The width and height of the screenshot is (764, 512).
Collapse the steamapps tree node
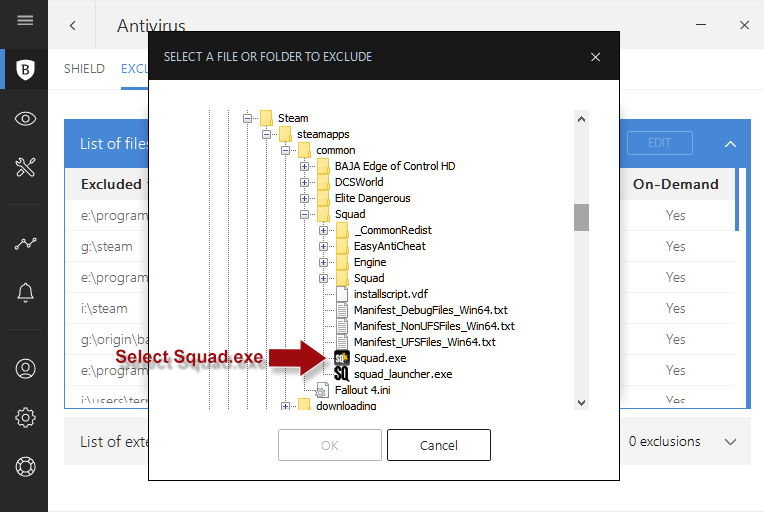tap(266, 134)
